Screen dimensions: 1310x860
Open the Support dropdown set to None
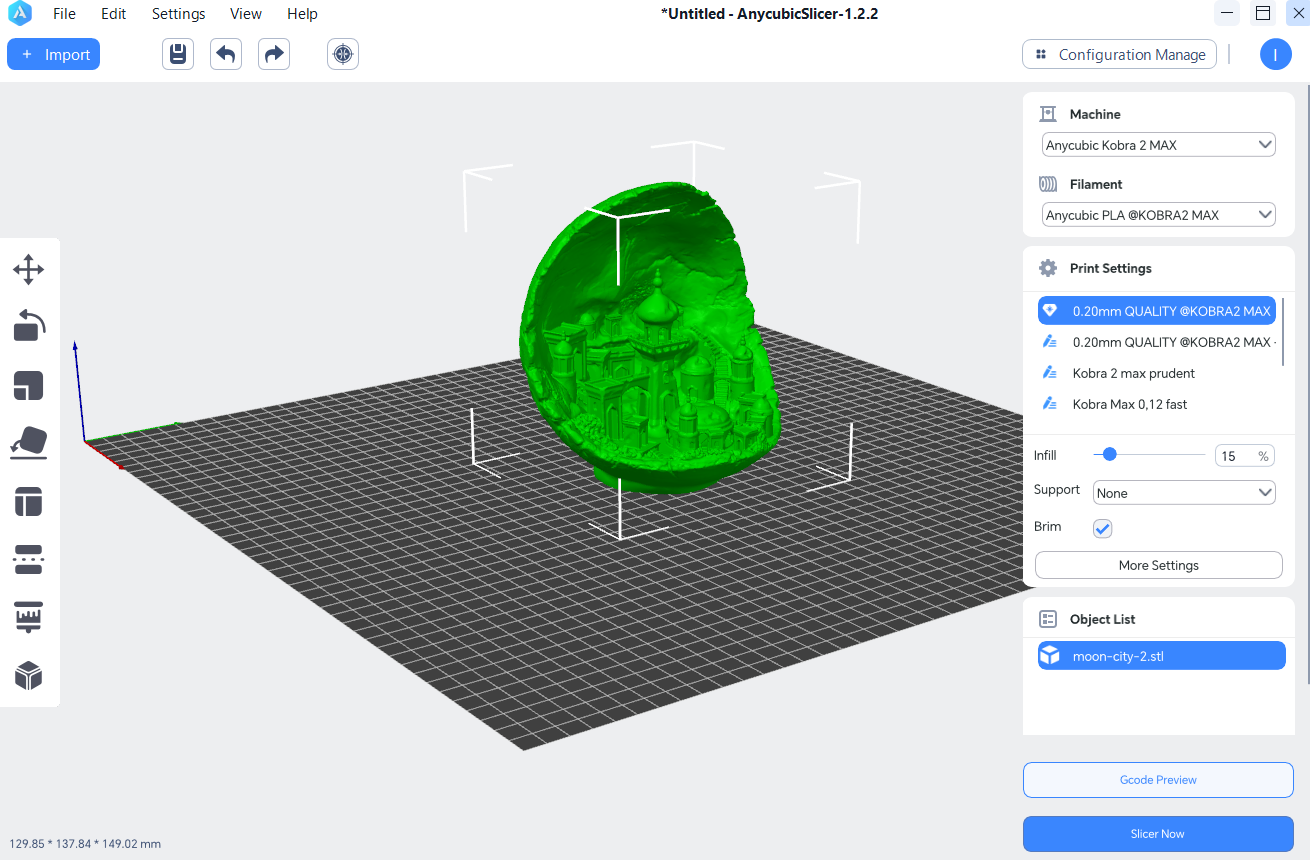pyautogui.click(x=1185, y=493)
